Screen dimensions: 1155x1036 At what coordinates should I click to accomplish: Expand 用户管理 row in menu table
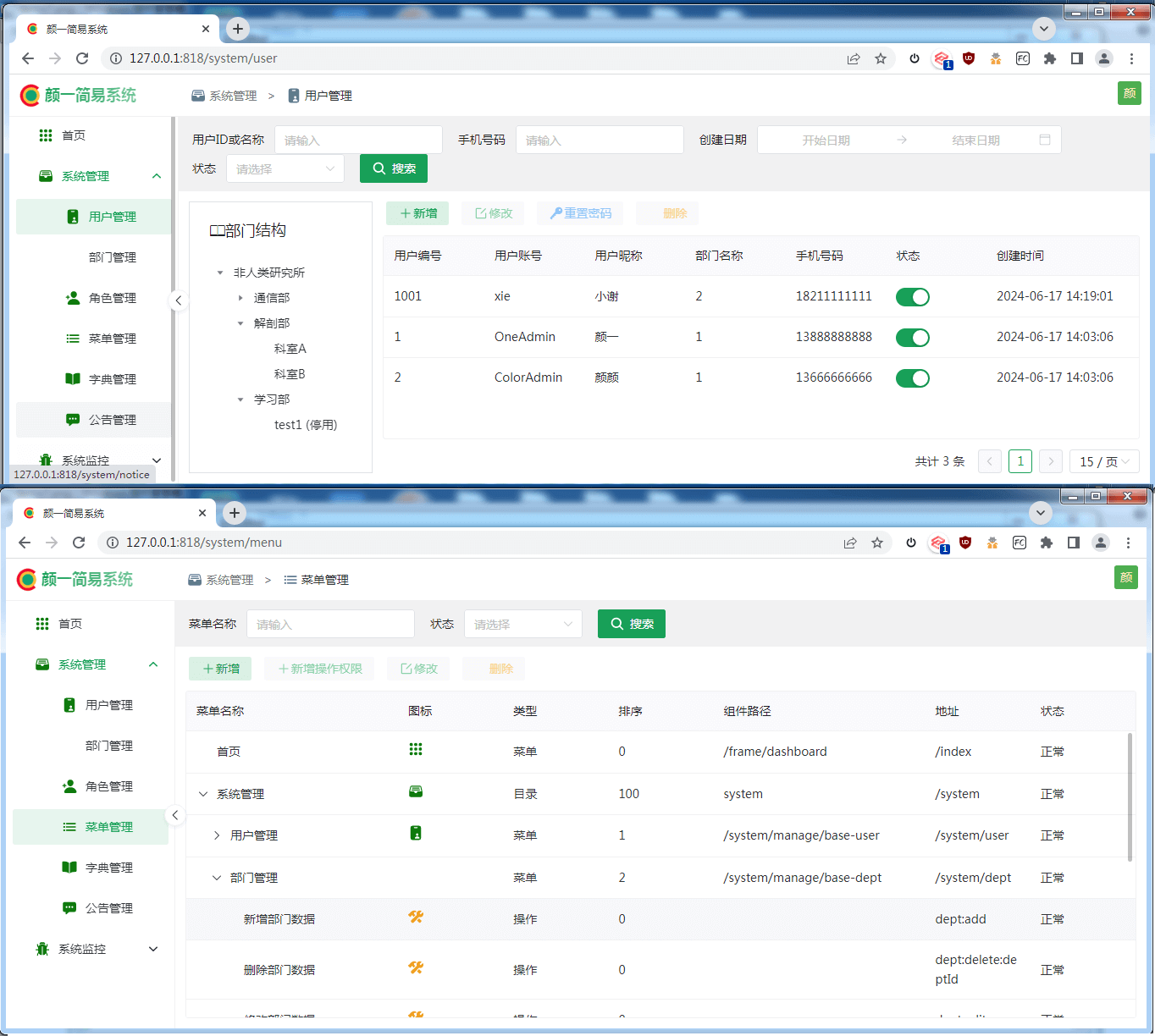(217, 835)
